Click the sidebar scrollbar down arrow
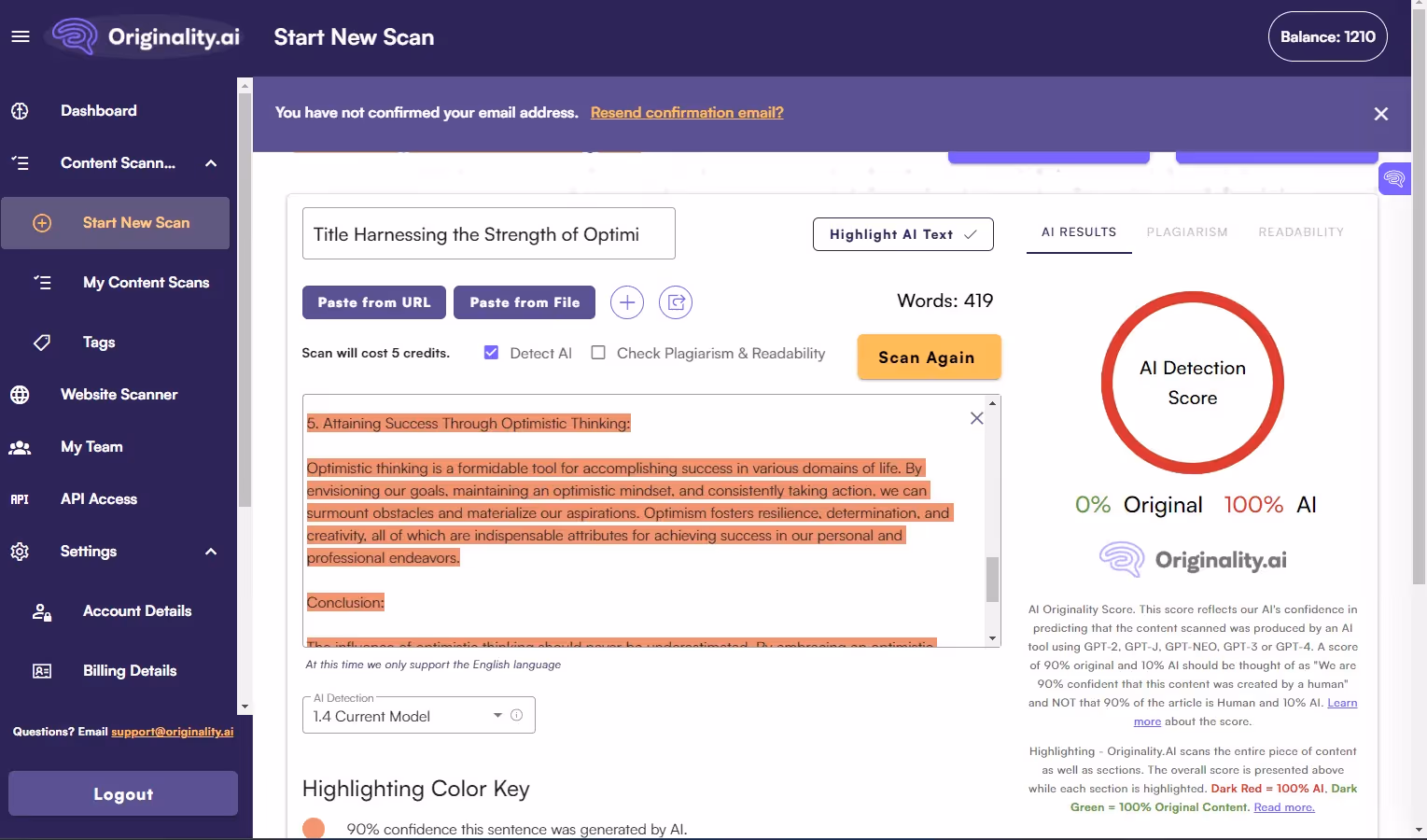This screenshot has height=840, width=1427. point(245,707)
